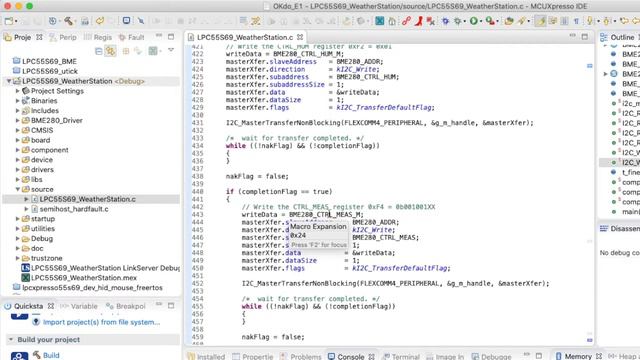The image size is (640, 360).
Task: Click the yellow pin toolbar icon
Action: coord(590,21)
